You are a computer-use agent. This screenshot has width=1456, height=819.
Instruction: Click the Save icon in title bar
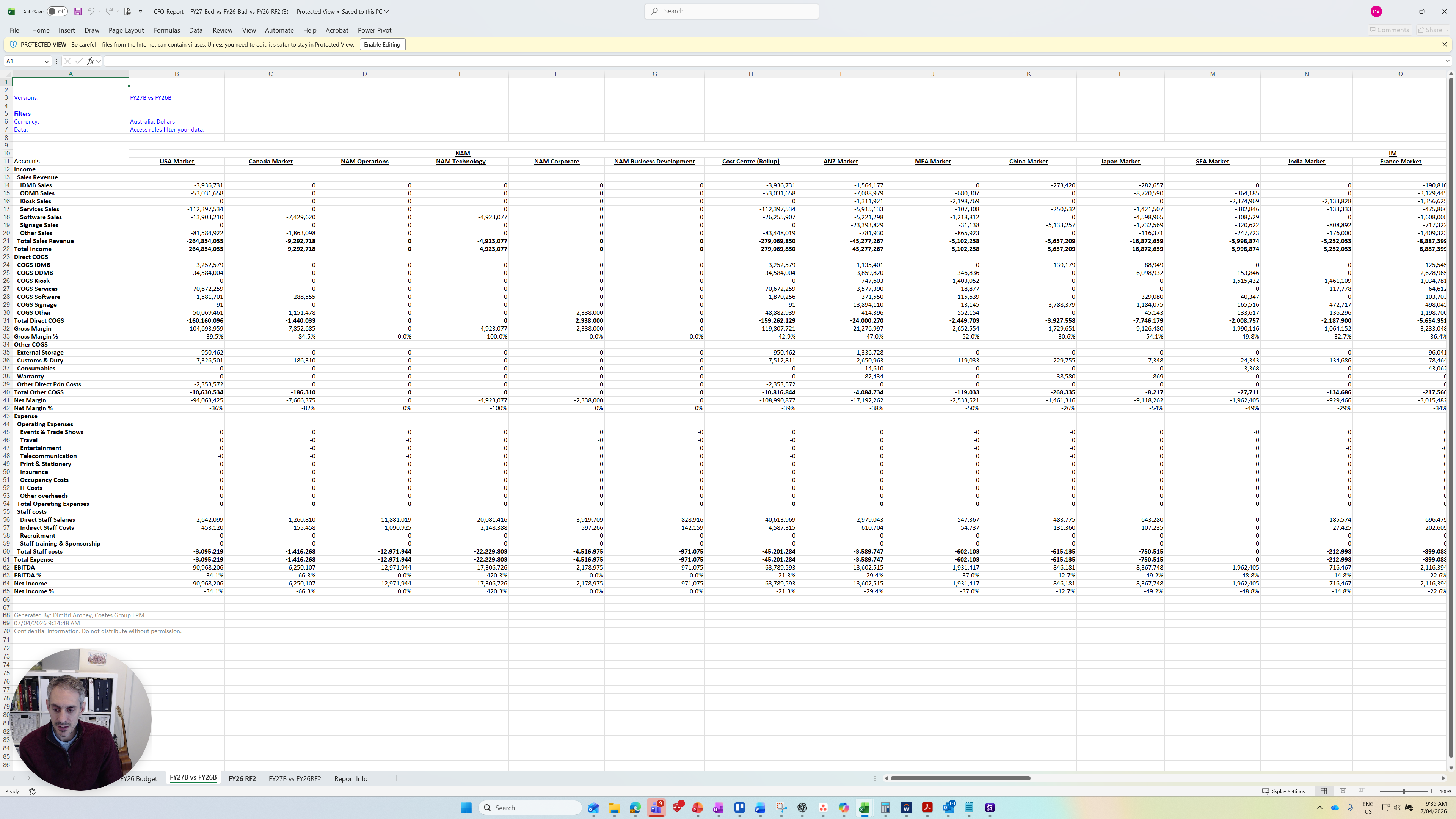click(77, 11)
